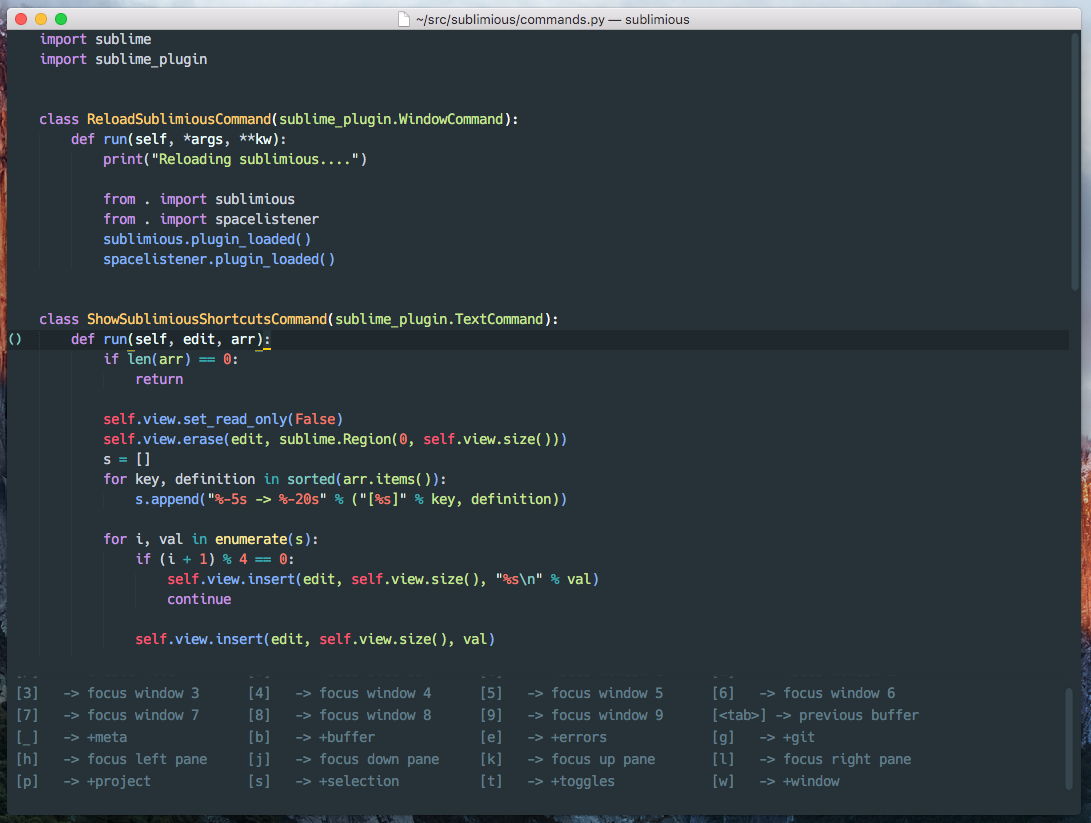This screenshot has width=1091, height=823.
Task: Click 'import sublime' on first line
Action: [x=95, y=40]
